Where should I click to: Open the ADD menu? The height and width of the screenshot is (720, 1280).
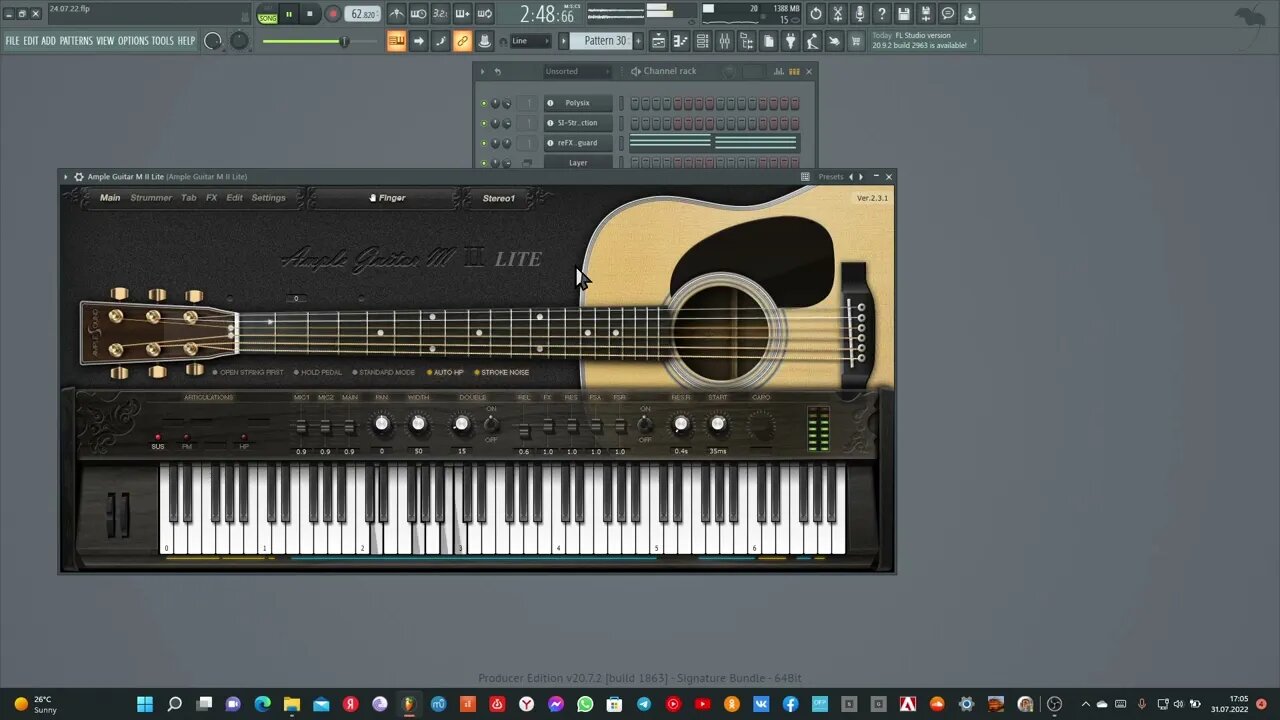point(48,41)
